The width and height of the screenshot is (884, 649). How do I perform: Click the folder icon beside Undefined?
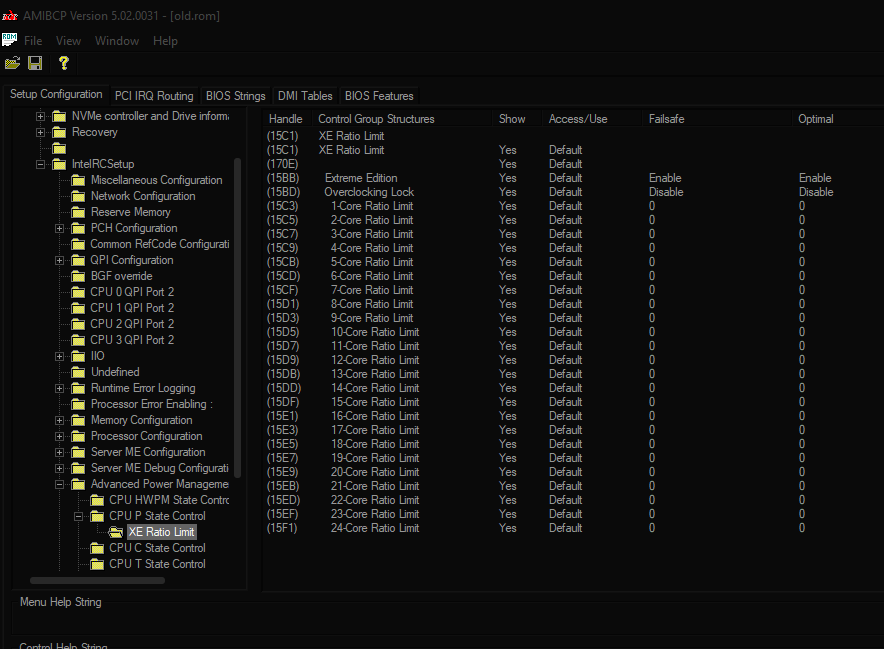click(x=78, y=372)
